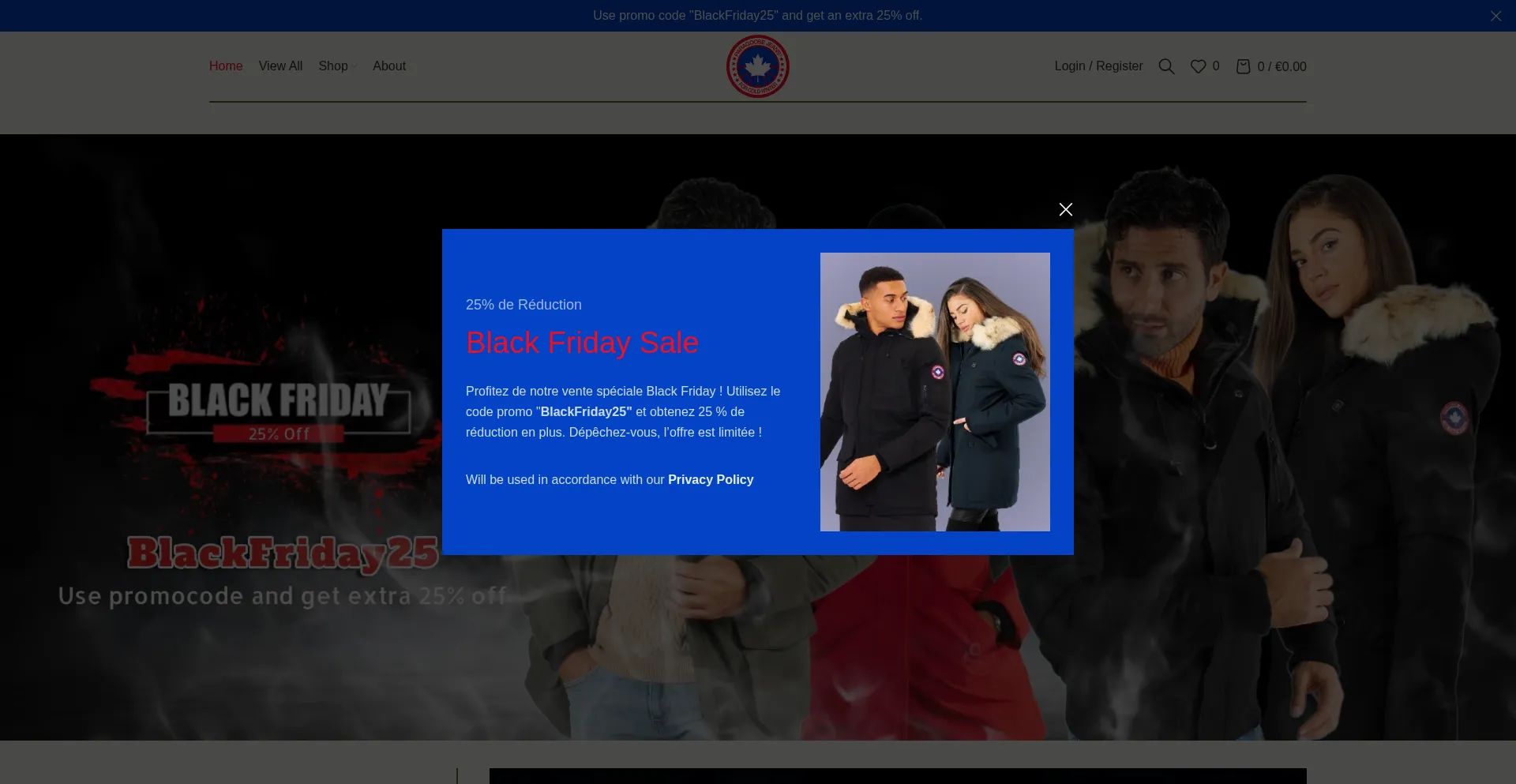Screen dimensions: 1516x784
Task: Go to the Home menu item
Action: [226, 66]
